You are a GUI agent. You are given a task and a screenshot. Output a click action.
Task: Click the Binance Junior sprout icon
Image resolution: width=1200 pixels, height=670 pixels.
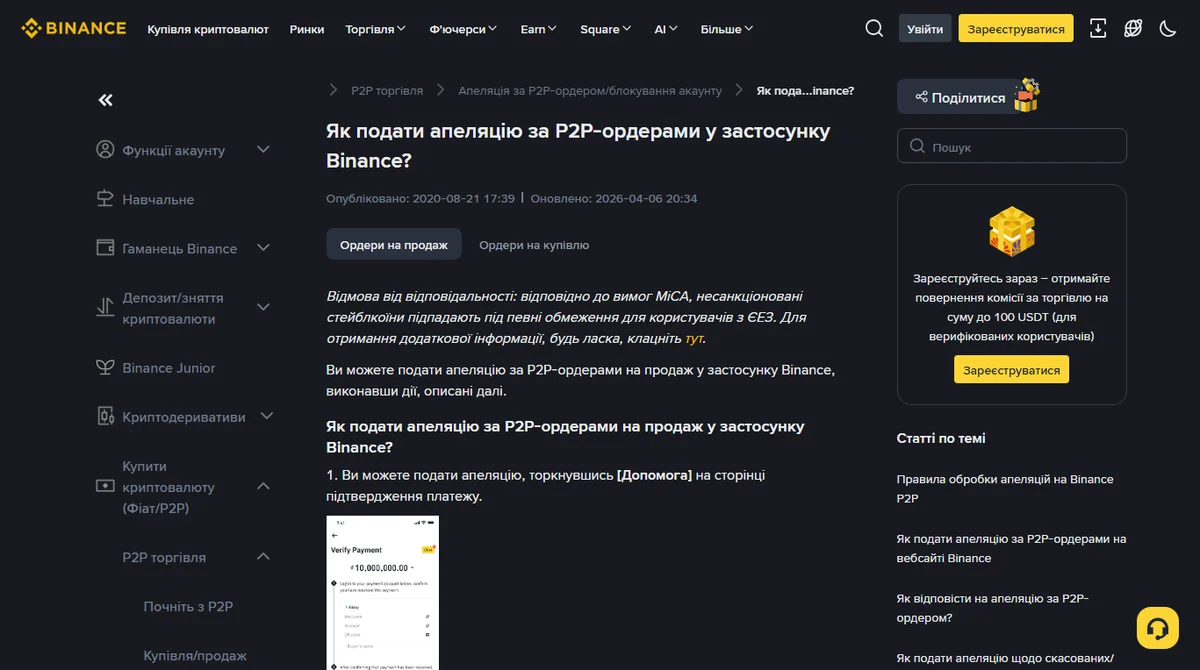tap(105, 367)
